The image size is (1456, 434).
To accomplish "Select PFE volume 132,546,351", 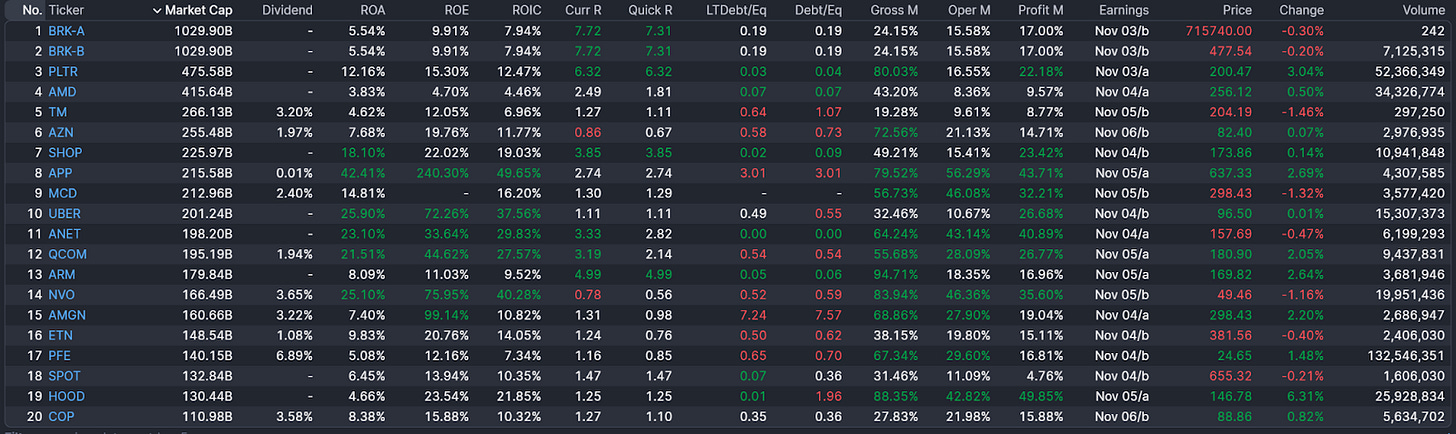I will point(1407,355).
